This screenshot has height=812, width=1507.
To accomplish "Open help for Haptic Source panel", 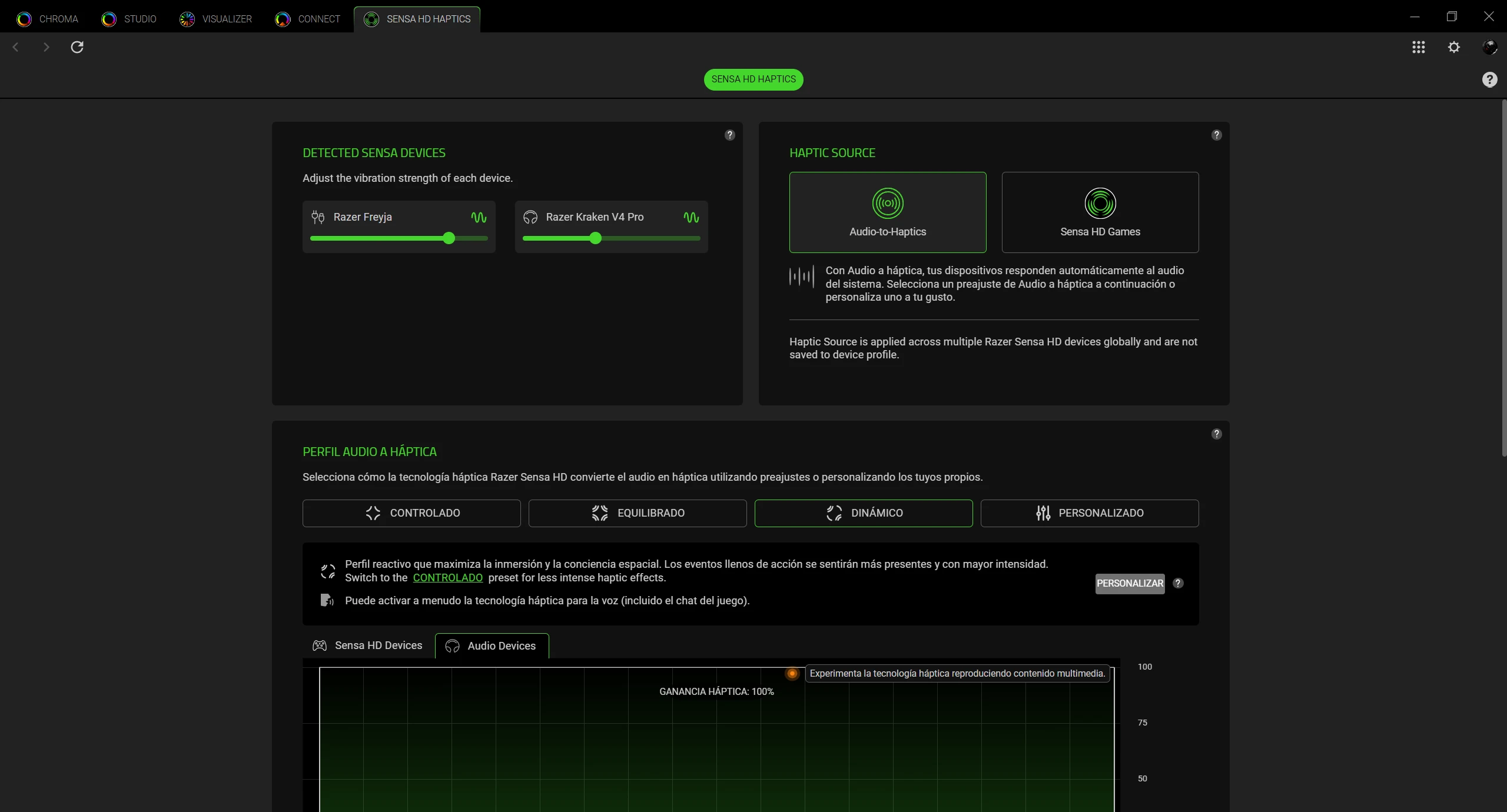I will [1217, 135].
